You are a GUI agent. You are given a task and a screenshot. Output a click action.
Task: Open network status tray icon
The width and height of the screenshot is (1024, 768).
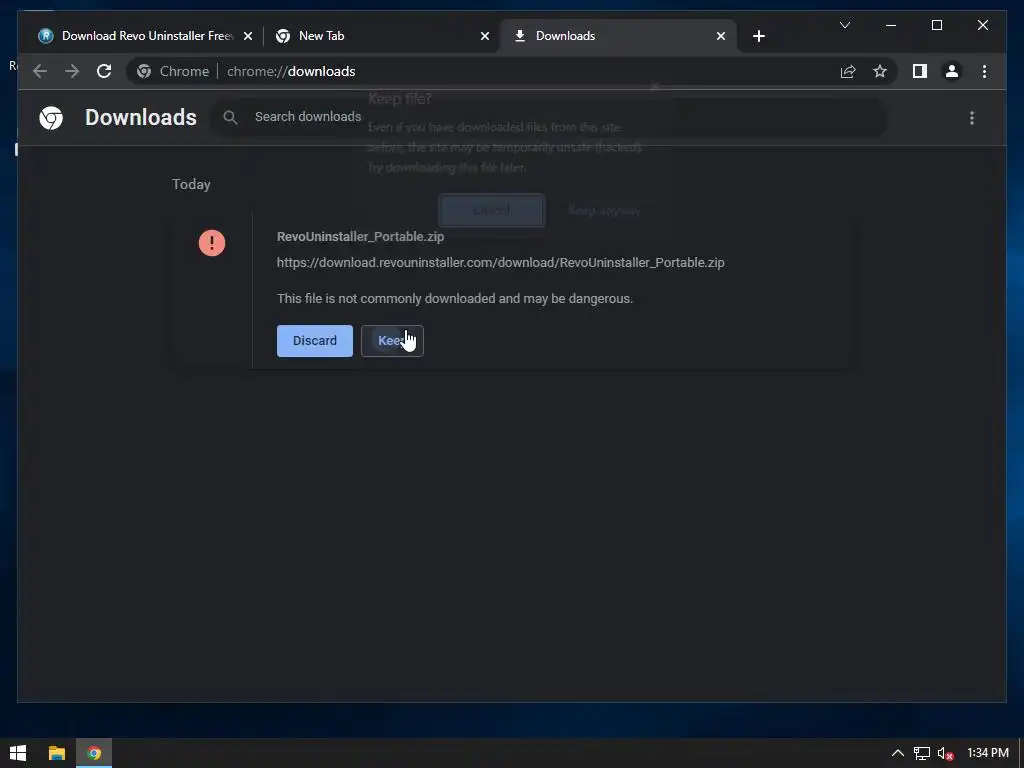pos(921,754)
